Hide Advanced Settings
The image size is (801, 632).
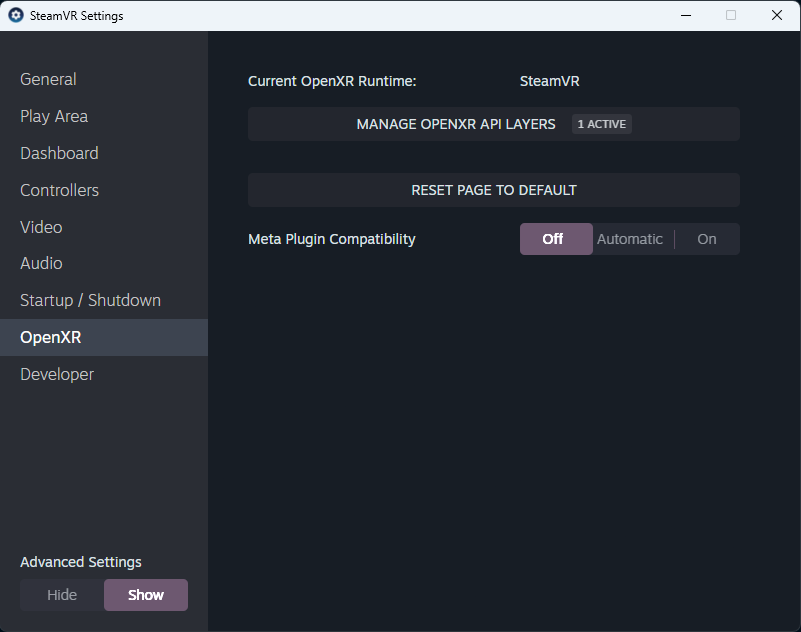[62, 595]
